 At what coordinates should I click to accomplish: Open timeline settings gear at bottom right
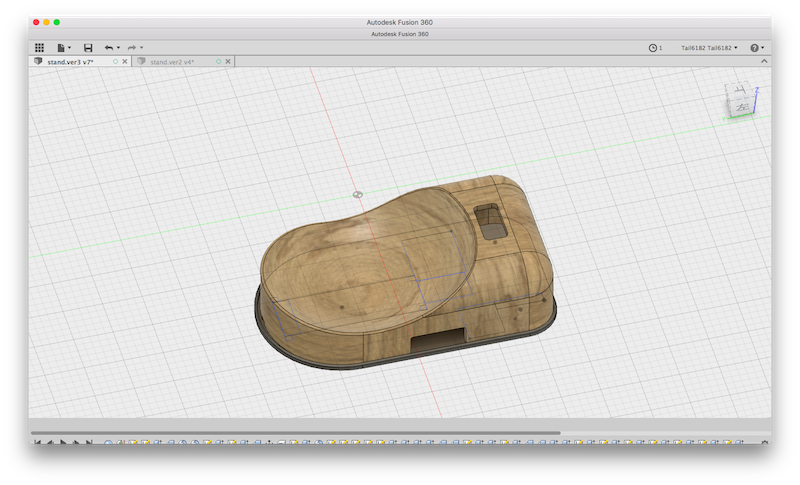pos(764,442)
